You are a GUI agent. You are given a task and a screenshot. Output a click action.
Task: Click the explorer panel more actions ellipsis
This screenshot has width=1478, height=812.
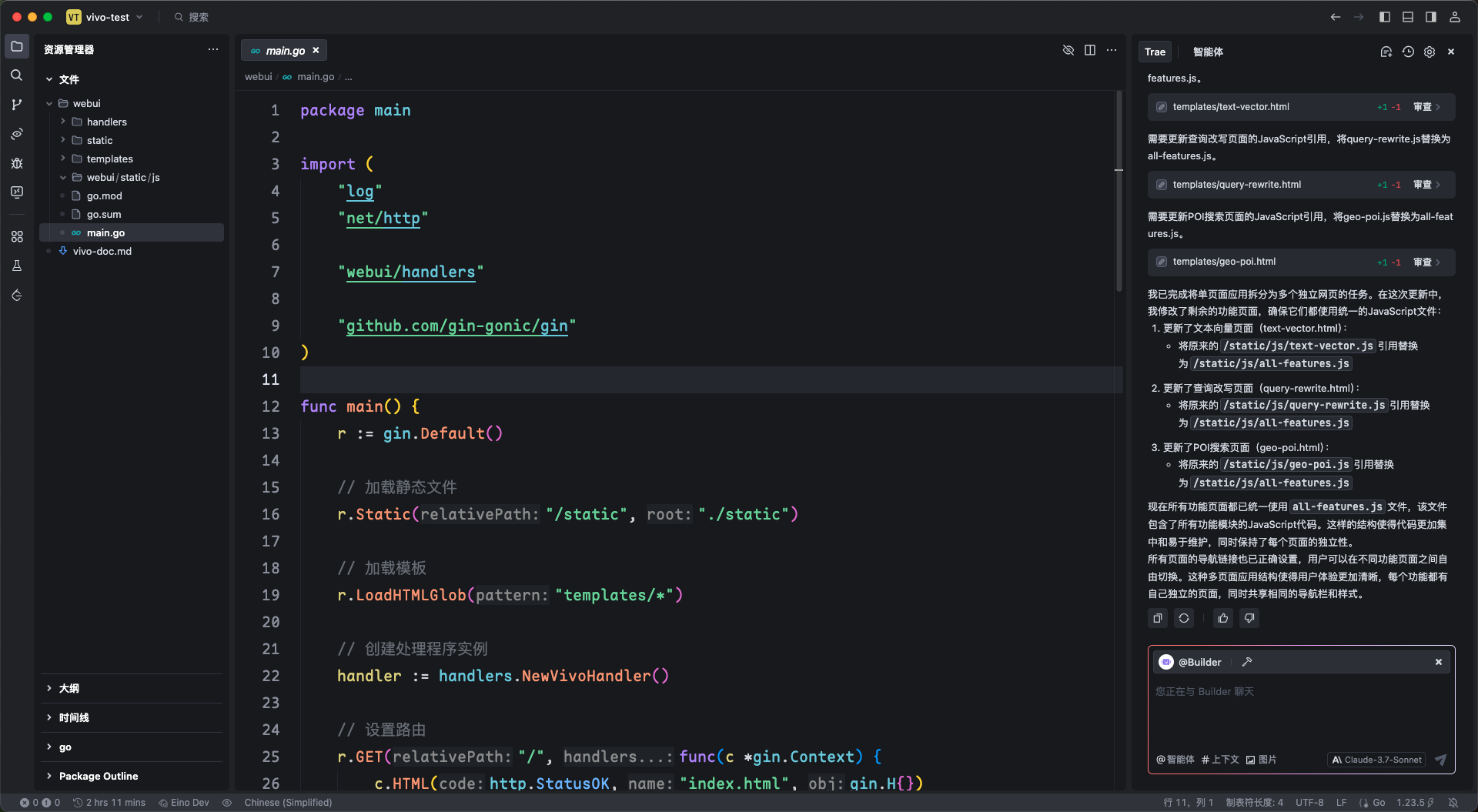click(213, 49)
